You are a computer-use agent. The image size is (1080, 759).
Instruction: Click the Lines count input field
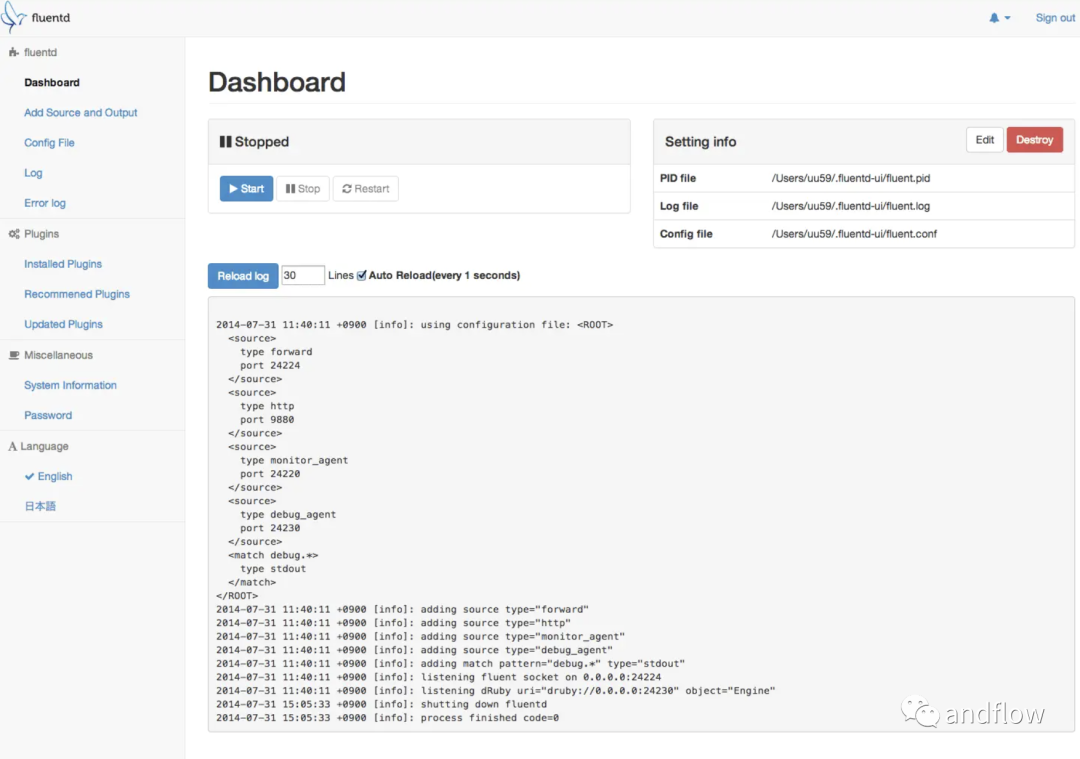302,276
